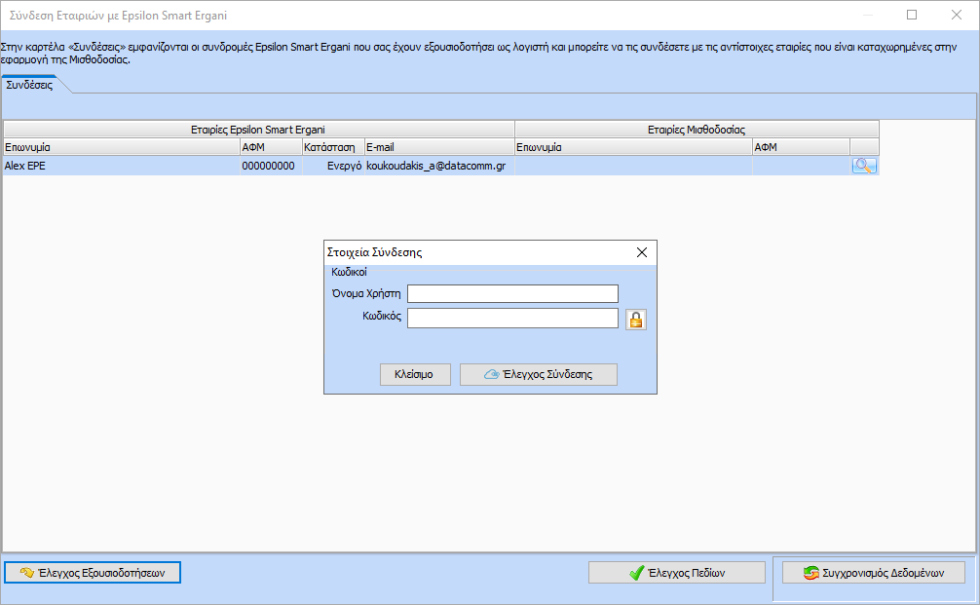980x605 pixels.
Task: Click the ΑΦΜ header under Εταιρίες Μισθοδοσίας
Action: point(800,147)
